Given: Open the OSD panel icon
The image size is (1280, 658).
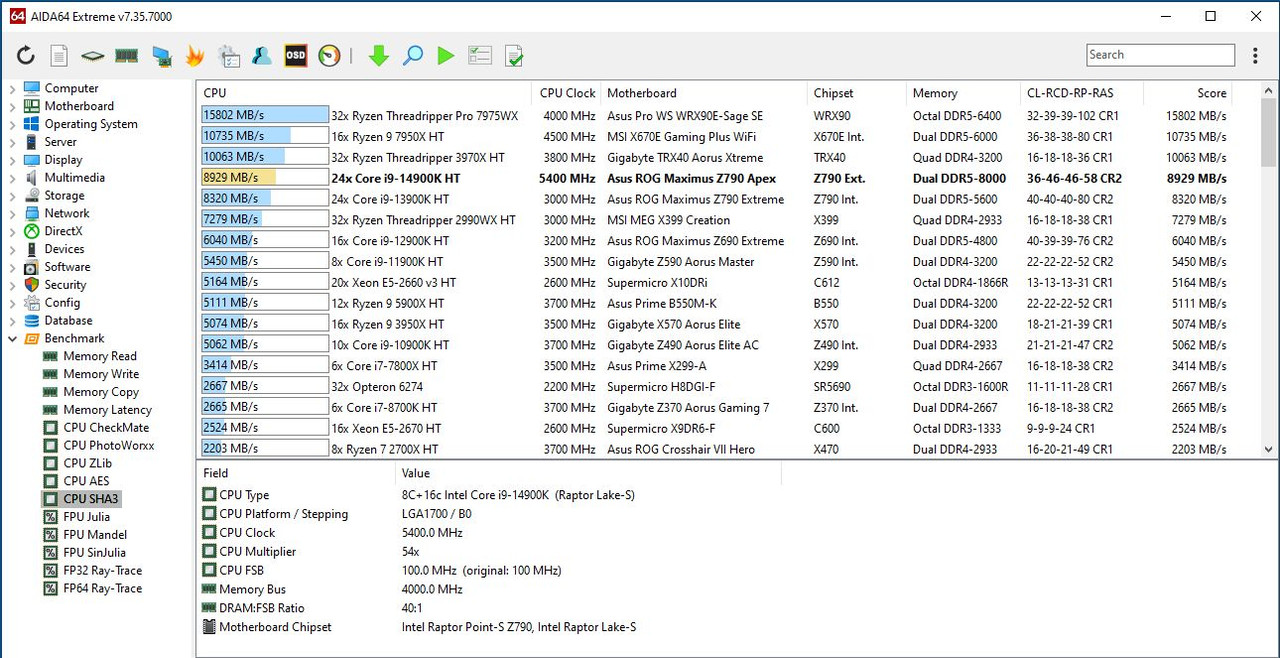Looking at the screenshot, I should (296, 56).
